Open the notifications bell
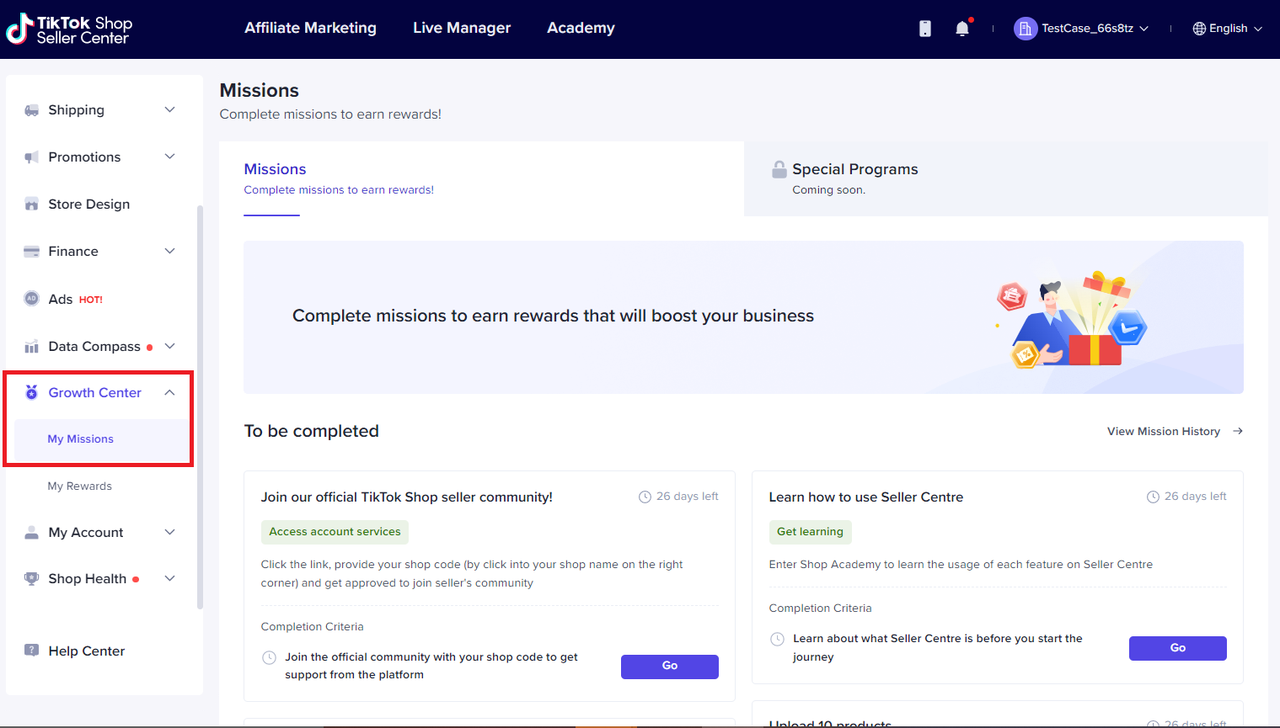 coord(962,29)
